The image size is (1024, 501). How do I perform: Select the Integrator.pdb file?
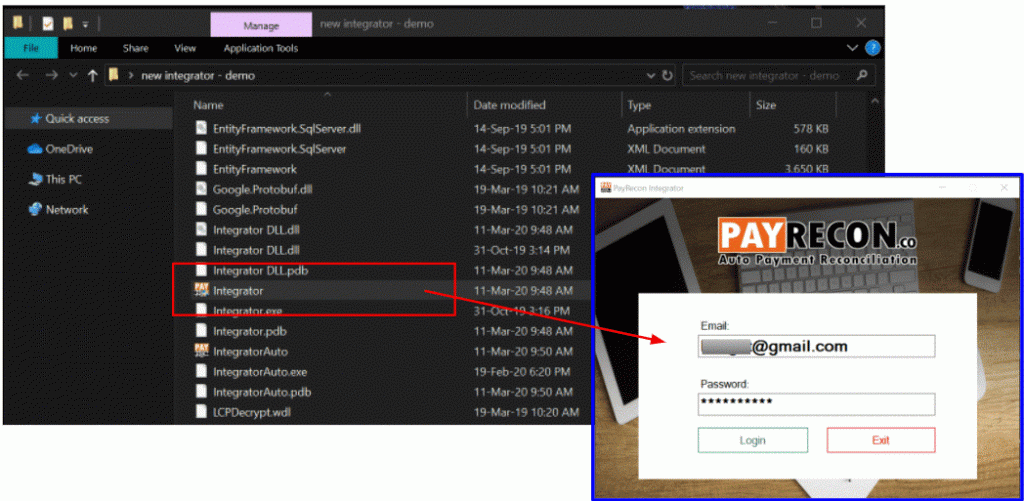(x=249, y=331)
